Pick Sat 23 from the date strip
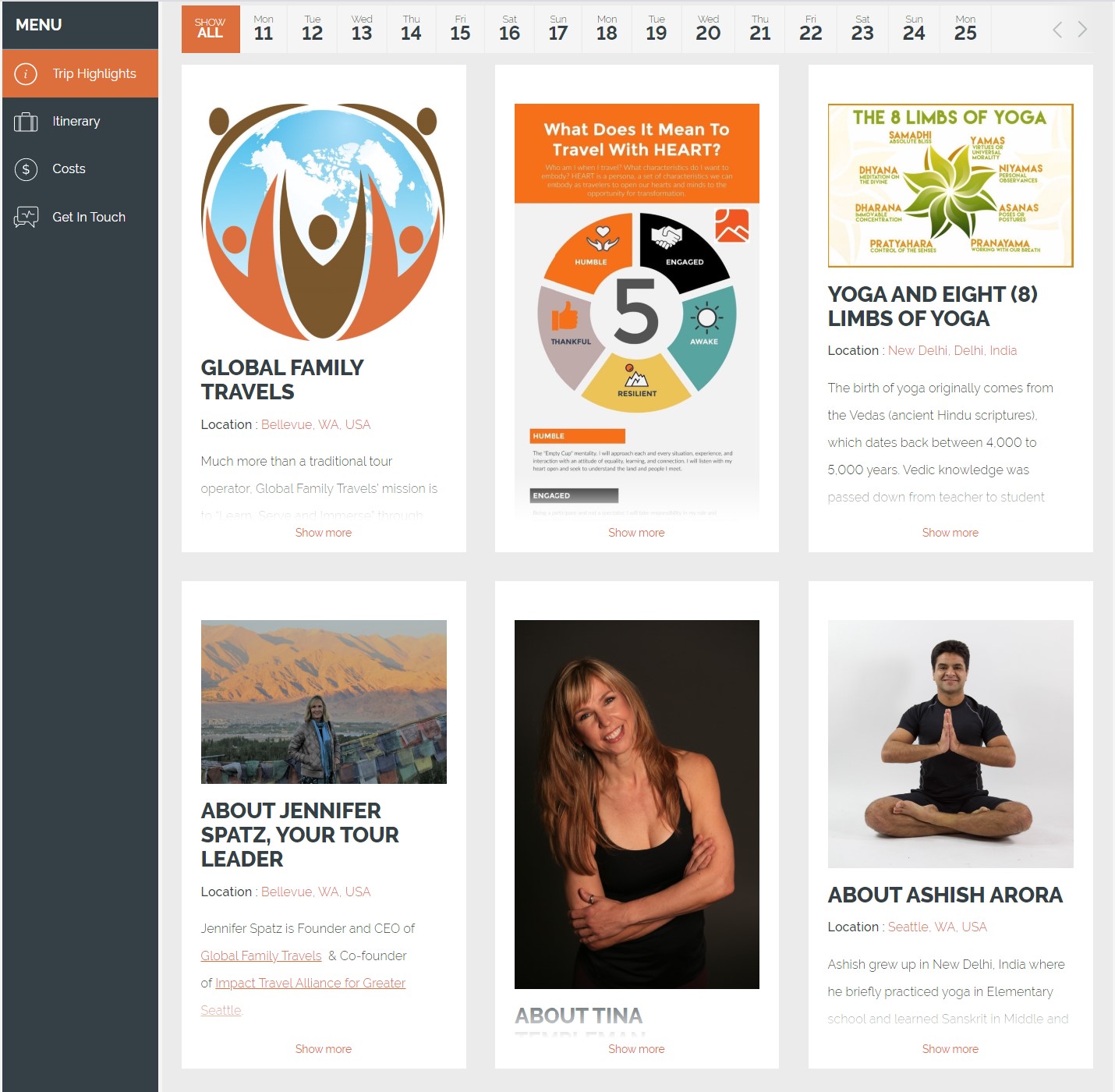The image size is (1115, 1092). (862, 29)
